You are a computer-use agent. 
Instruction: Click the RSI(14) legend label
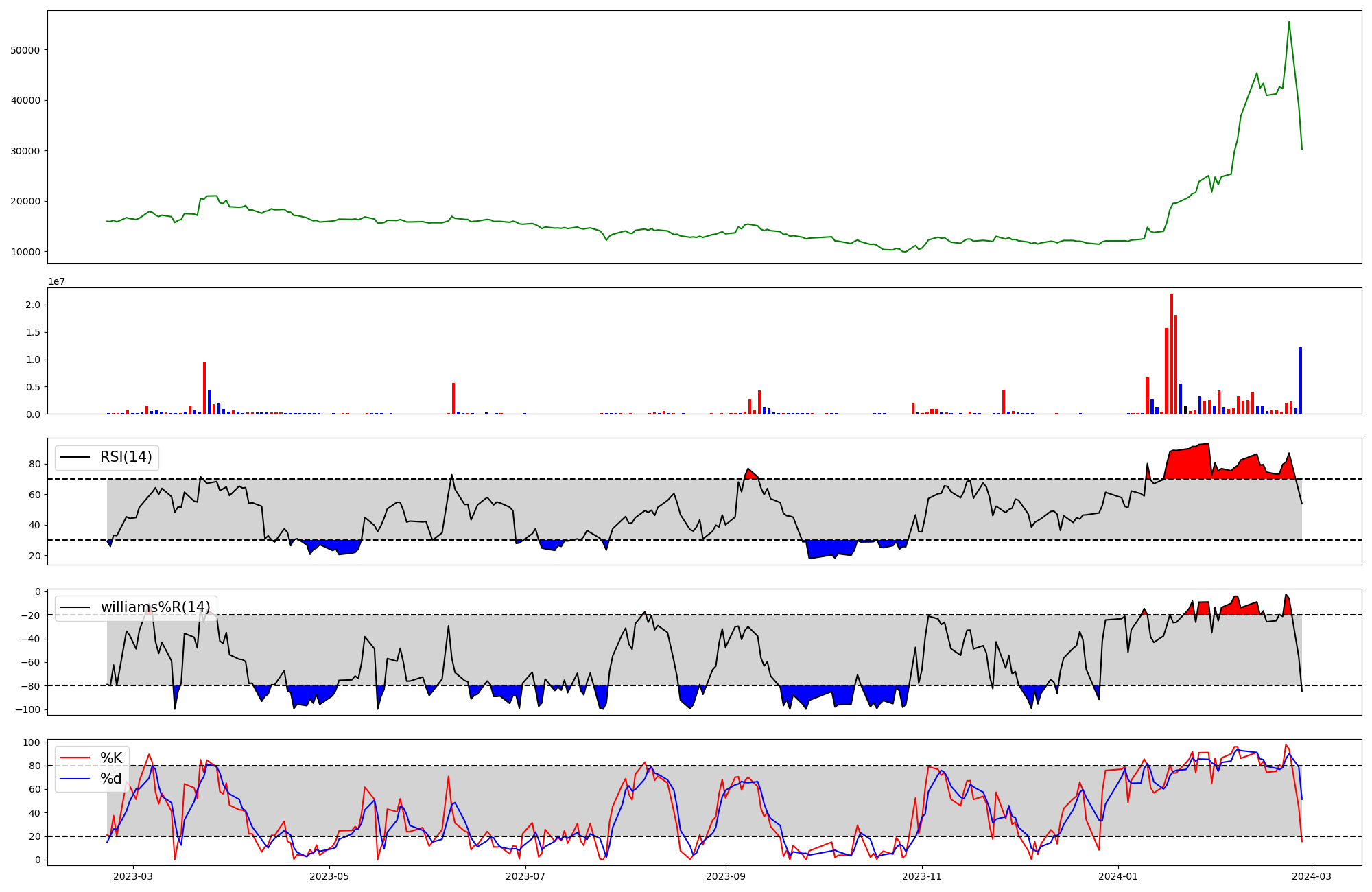(x=126, y=457)
